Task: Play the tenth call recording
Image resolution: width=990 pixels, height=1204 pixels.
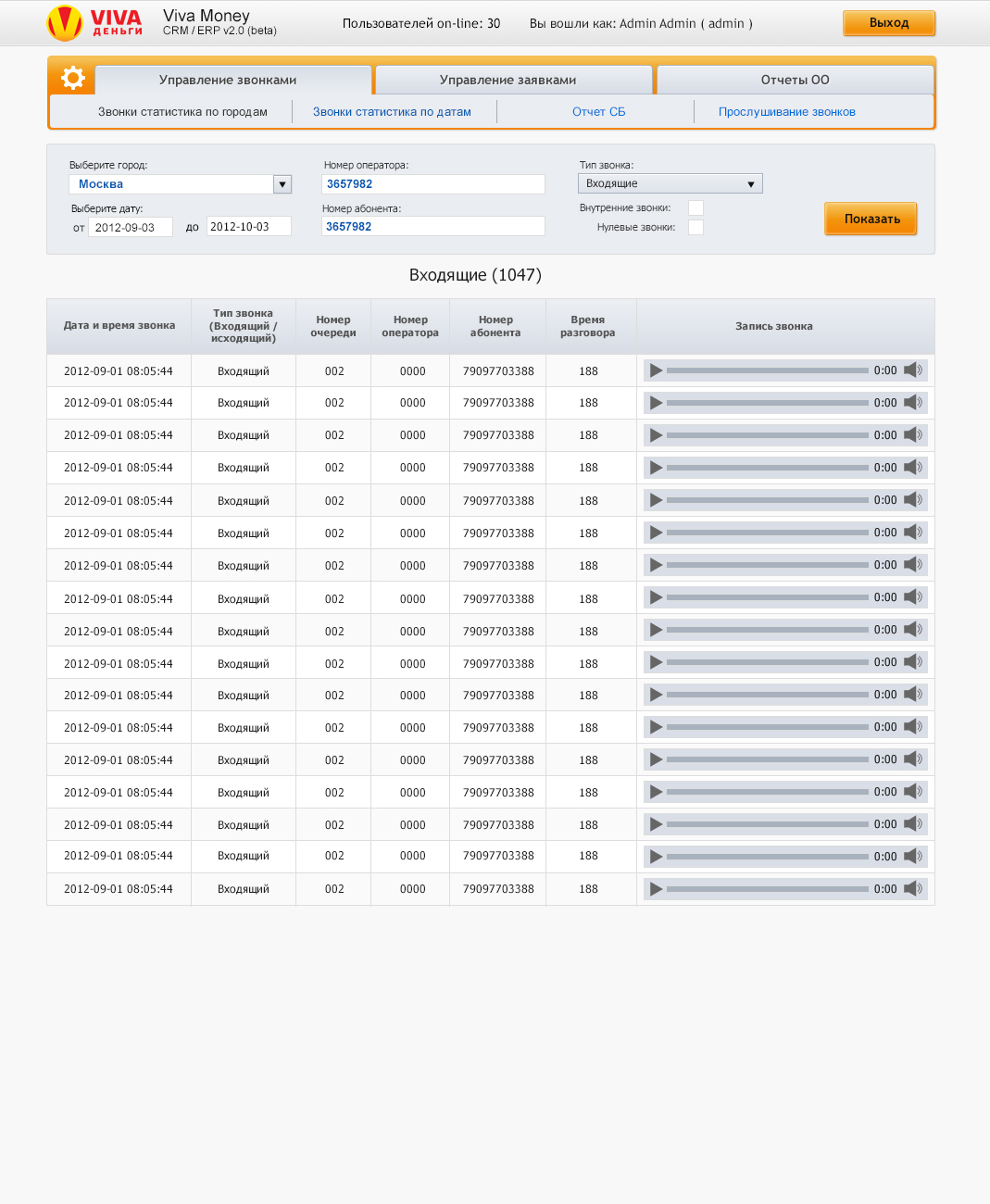Action: click(657, 661)
